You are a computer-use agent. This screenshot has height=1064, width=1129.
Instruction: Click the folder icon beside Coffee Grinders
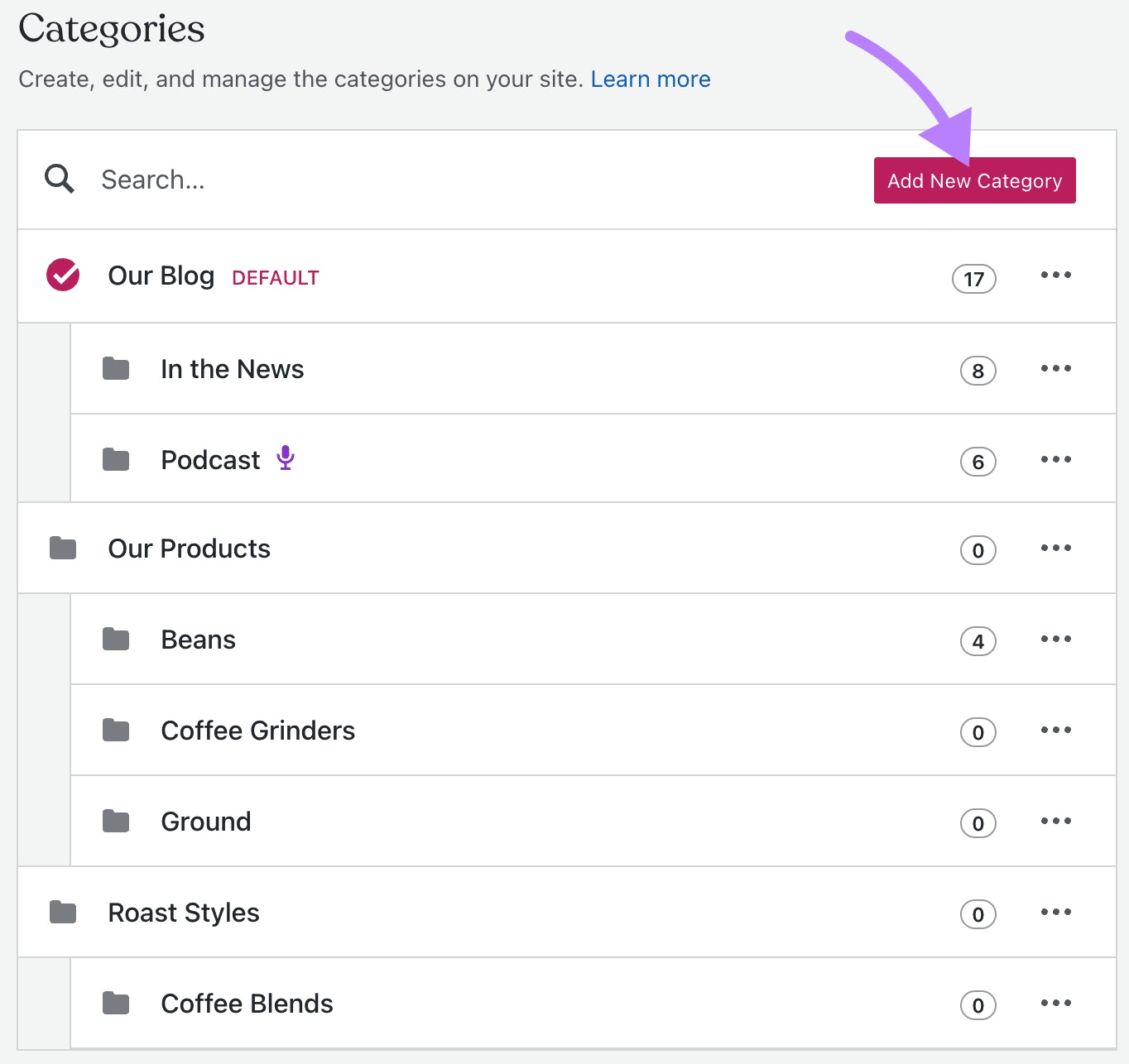pos(116,730)
